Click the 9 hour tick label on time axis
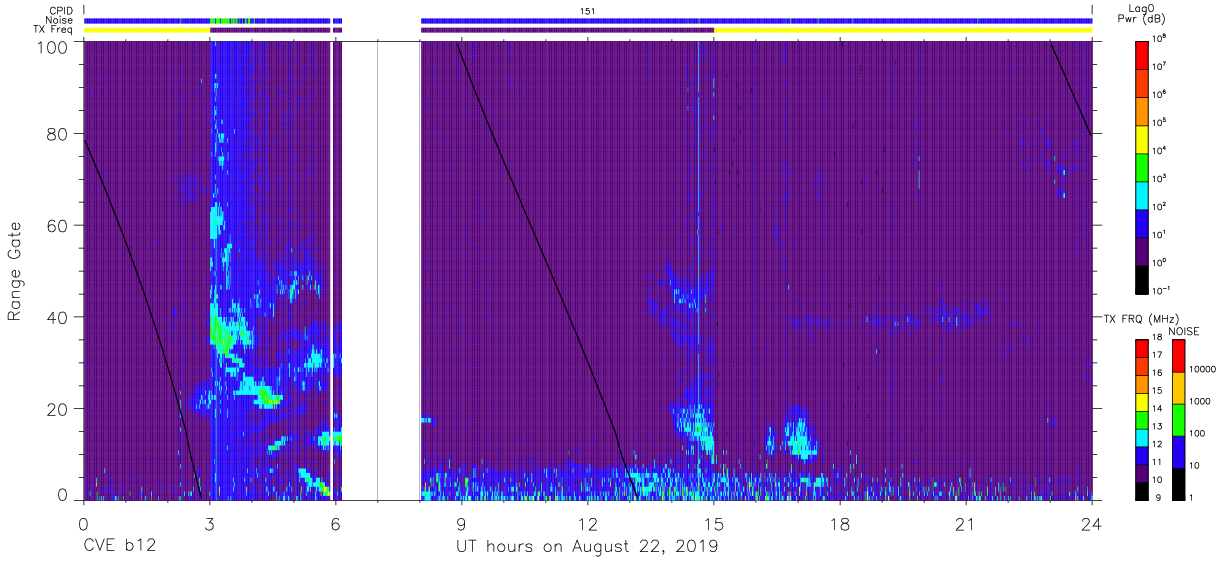Viewport: 1228px width, 567px height. (462, 523)
